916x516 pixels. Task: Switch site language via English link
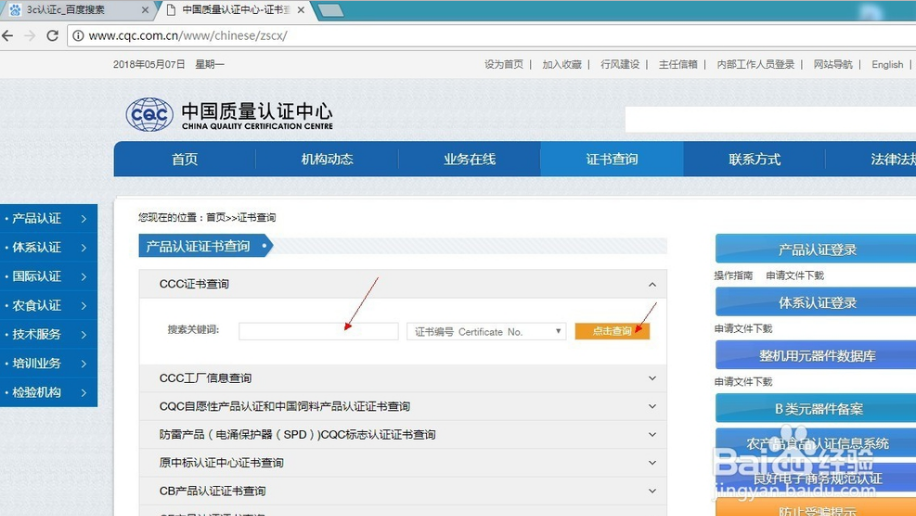pos(887,64)
